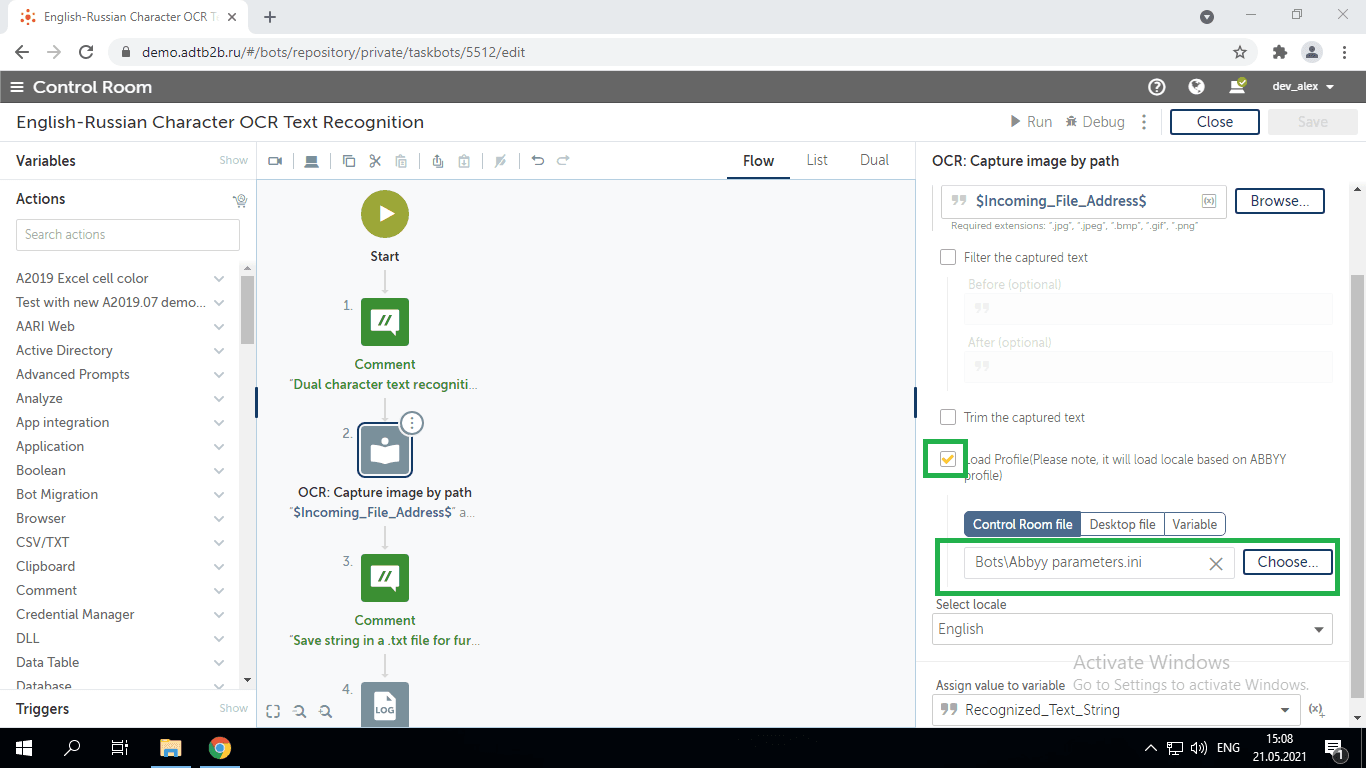
Task: Open the language globe icon
Action: click(1196, 87)
